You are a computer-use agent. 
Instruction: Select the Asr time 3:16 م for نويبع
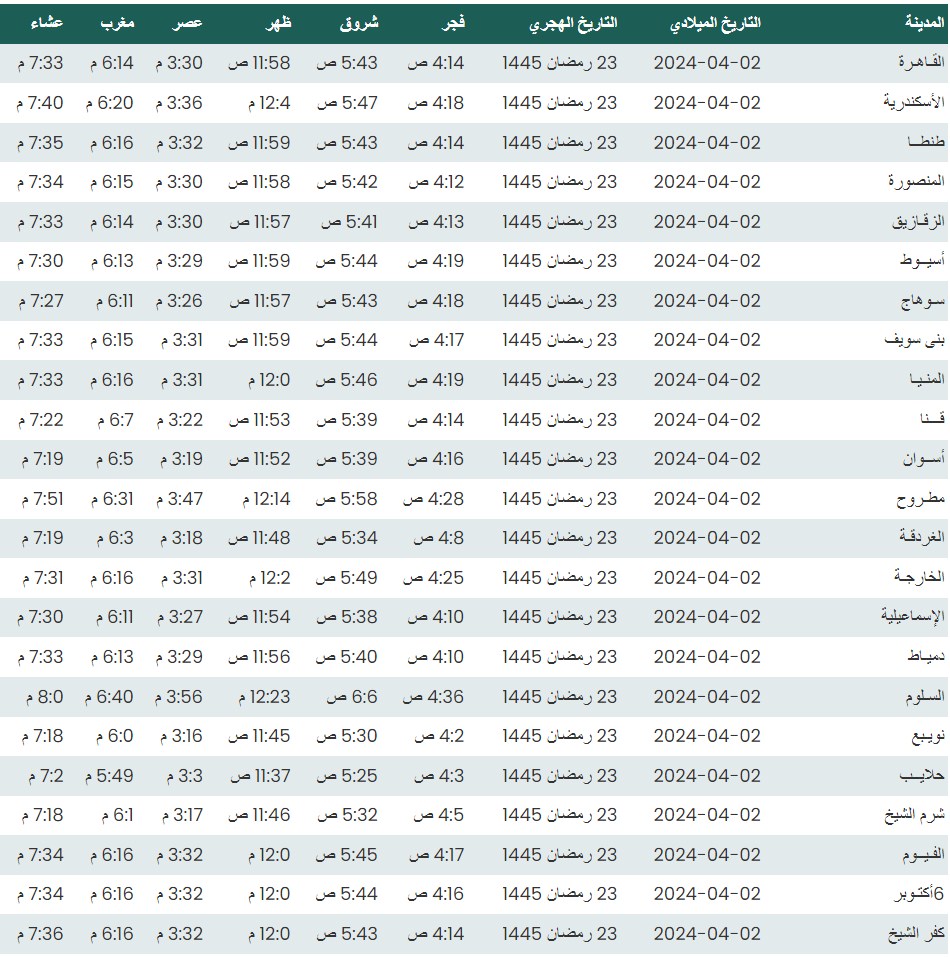pos(179,736)
